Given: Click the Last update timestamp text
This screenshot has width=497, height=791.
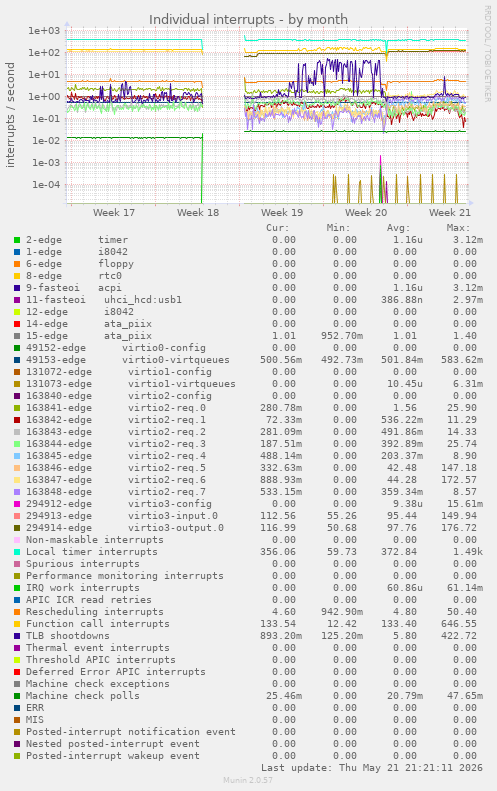Looking at the screenshot, I should tap(372, 768).
